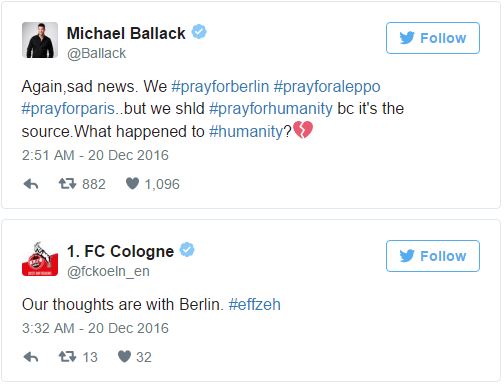Viewport: 504px width, 385px height.
Task: Retweet the 1. FC Cologne tweet
Action: pos(67,357)
